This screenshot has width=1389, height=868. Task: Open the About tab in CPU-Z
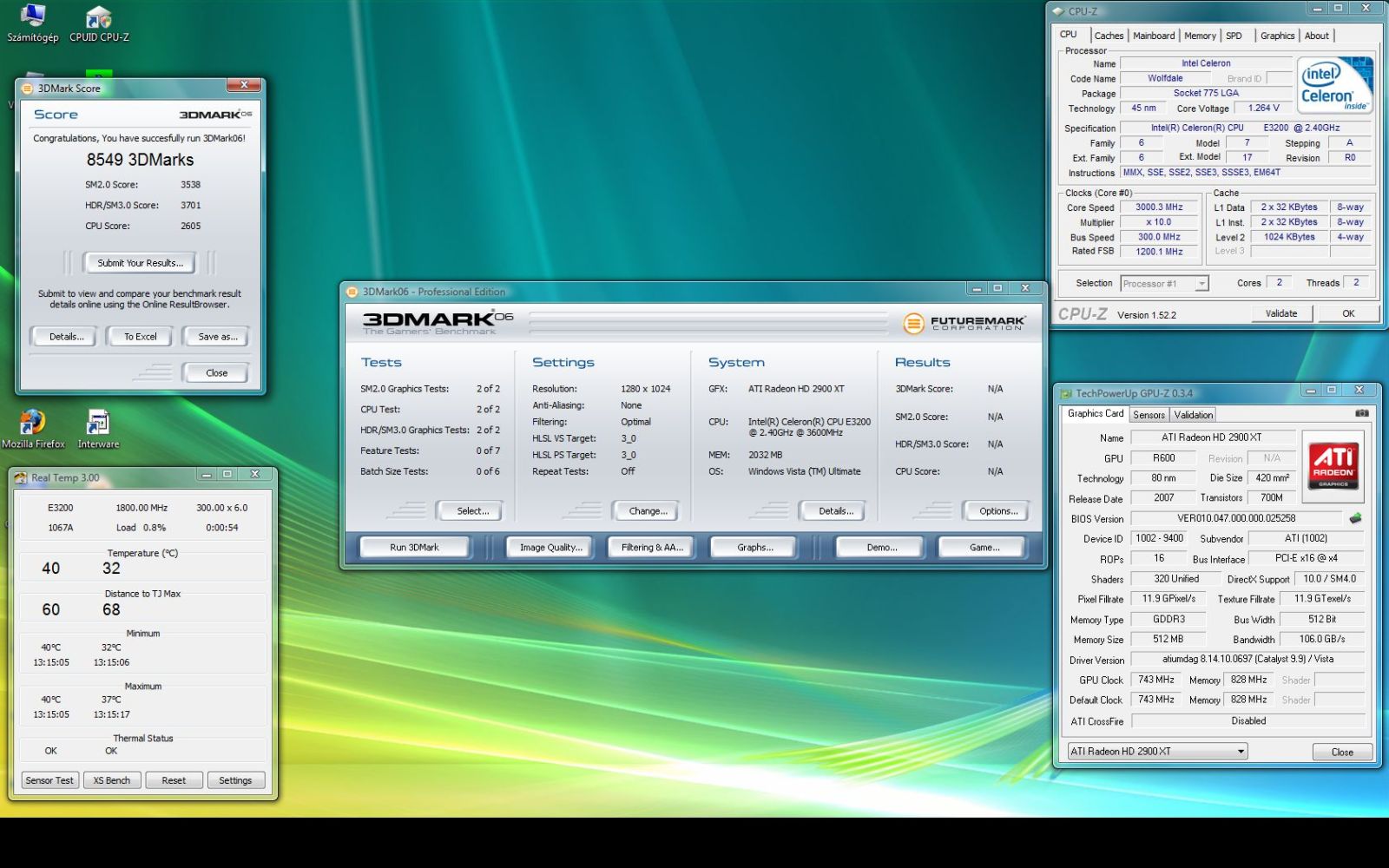pos(1316,36)
